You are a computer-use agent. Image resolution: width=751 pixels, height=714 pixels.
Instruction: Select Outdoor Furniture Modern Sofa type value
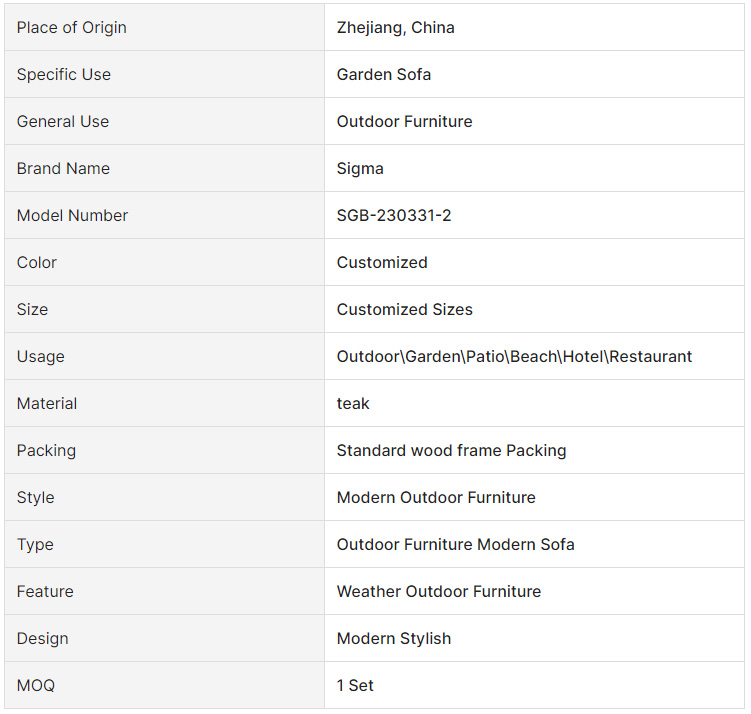[x=455, y=545]
